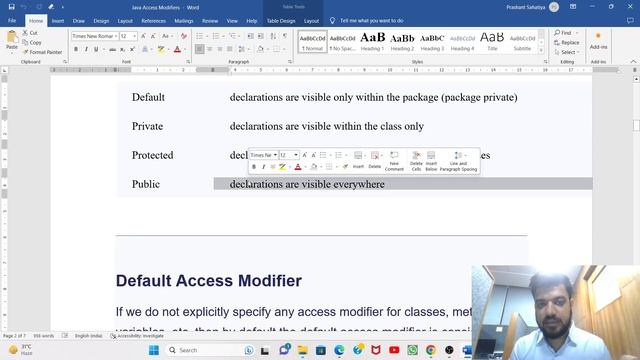640x360 pixels.
Task: Toggle Superscript formatting
Action: coord(132,49)
